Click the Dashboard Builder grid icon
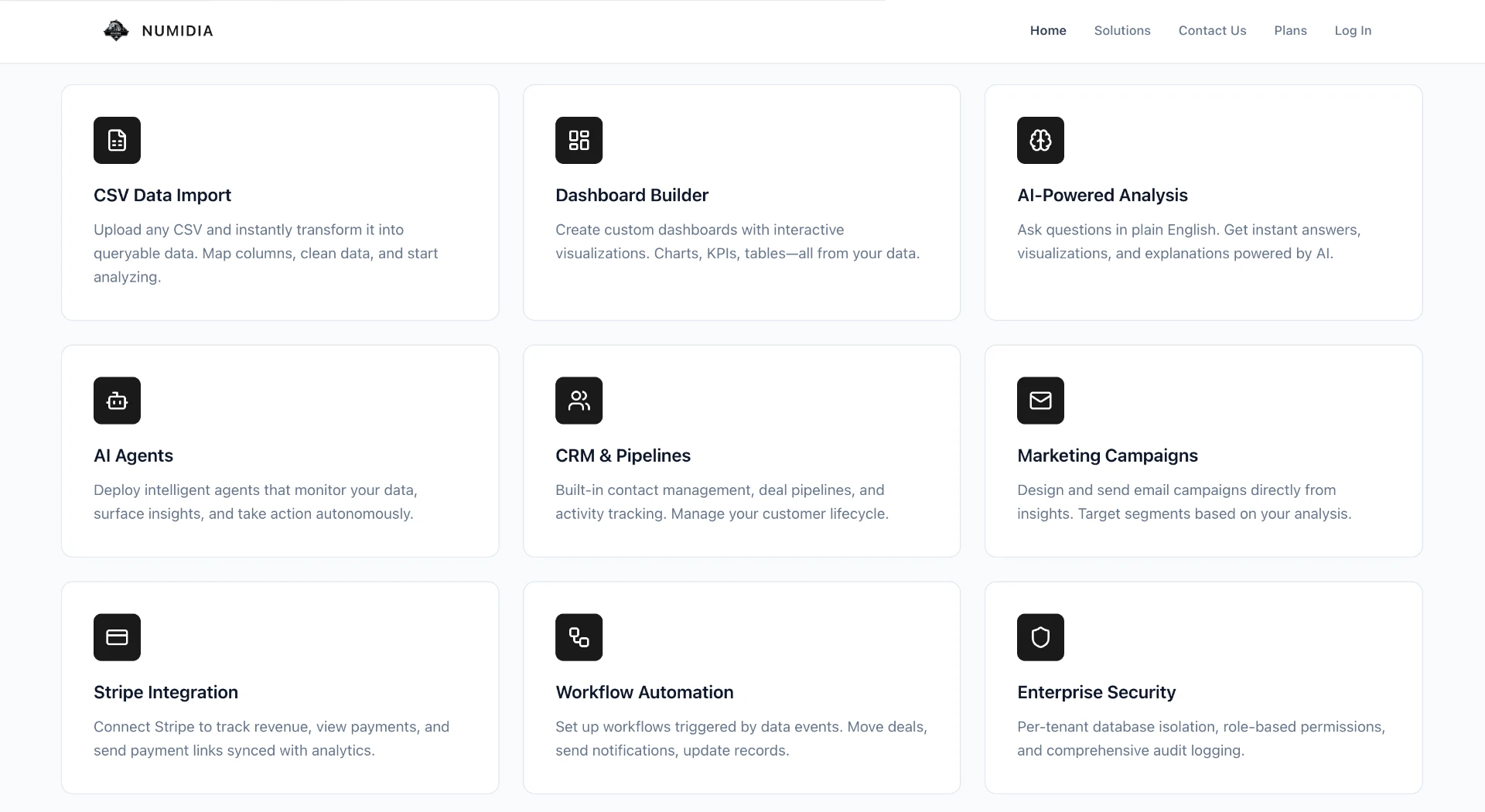This screenshot has width=1485, height=812. (579, 140)
